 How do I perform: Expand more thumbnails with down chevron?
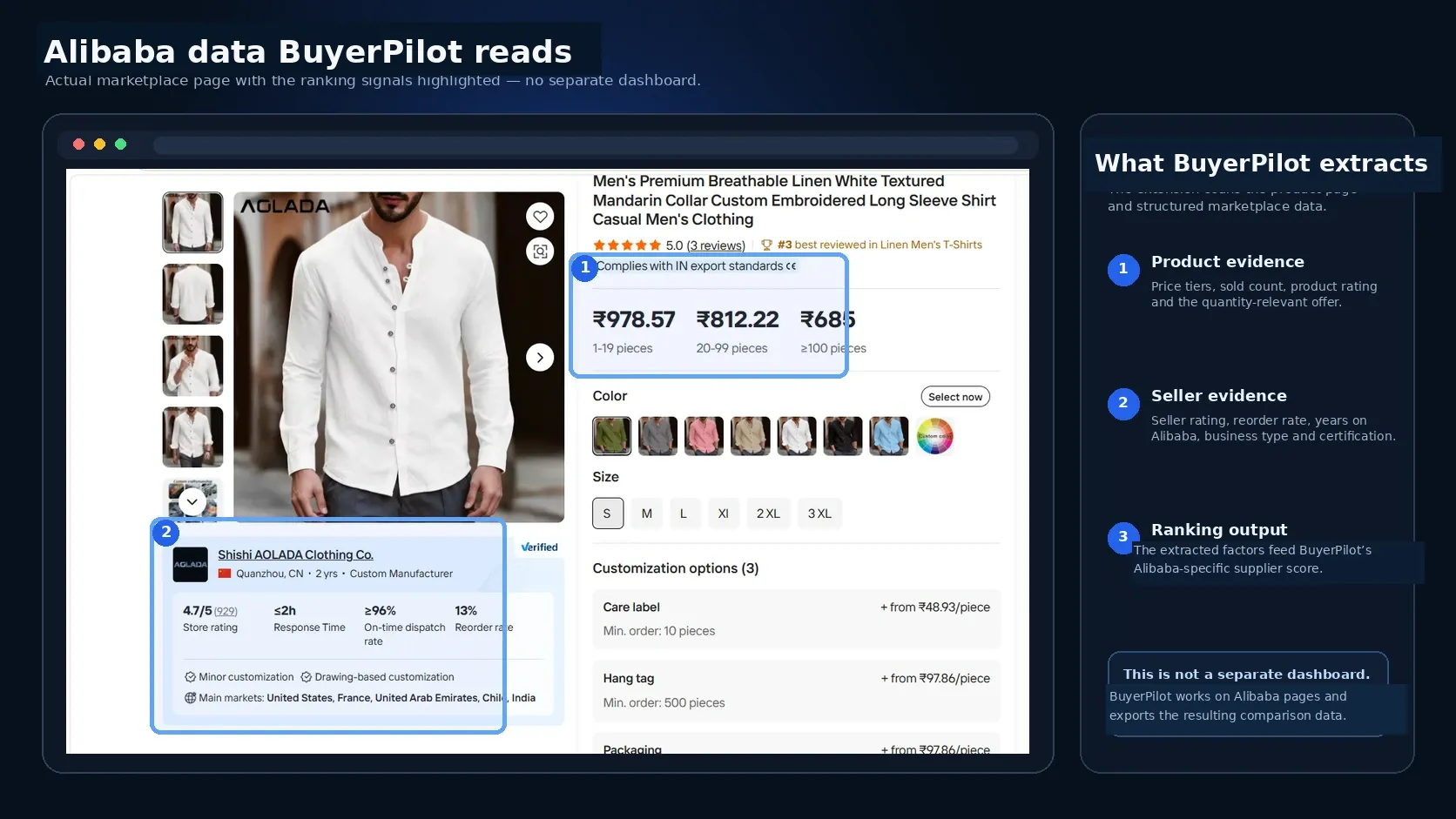192,502
